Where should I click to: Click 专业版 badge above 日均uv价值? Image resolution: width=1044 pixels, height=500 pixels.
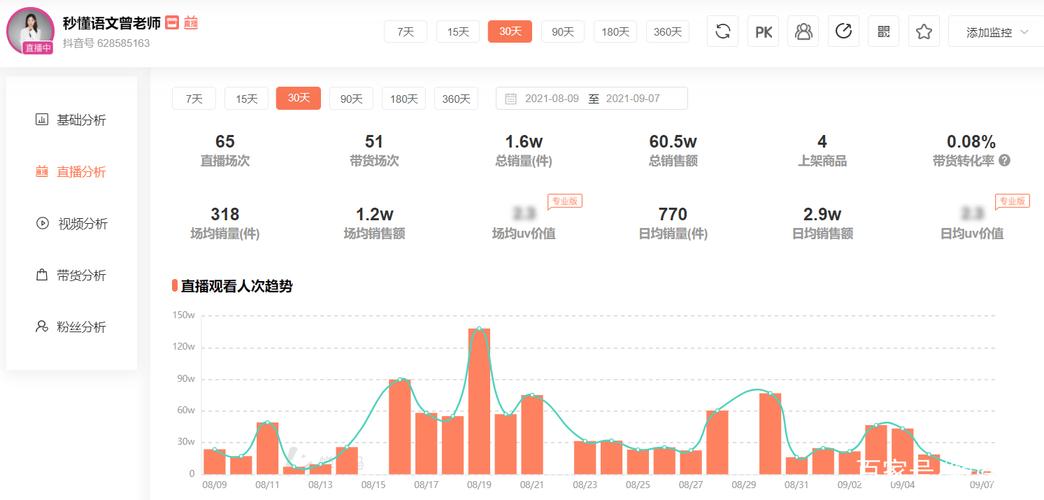(x=1012, y=201)
